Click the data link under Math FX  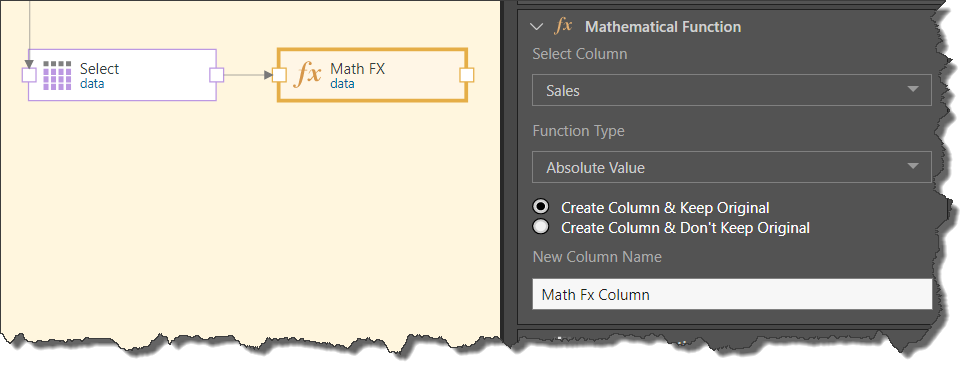(342, 83)
